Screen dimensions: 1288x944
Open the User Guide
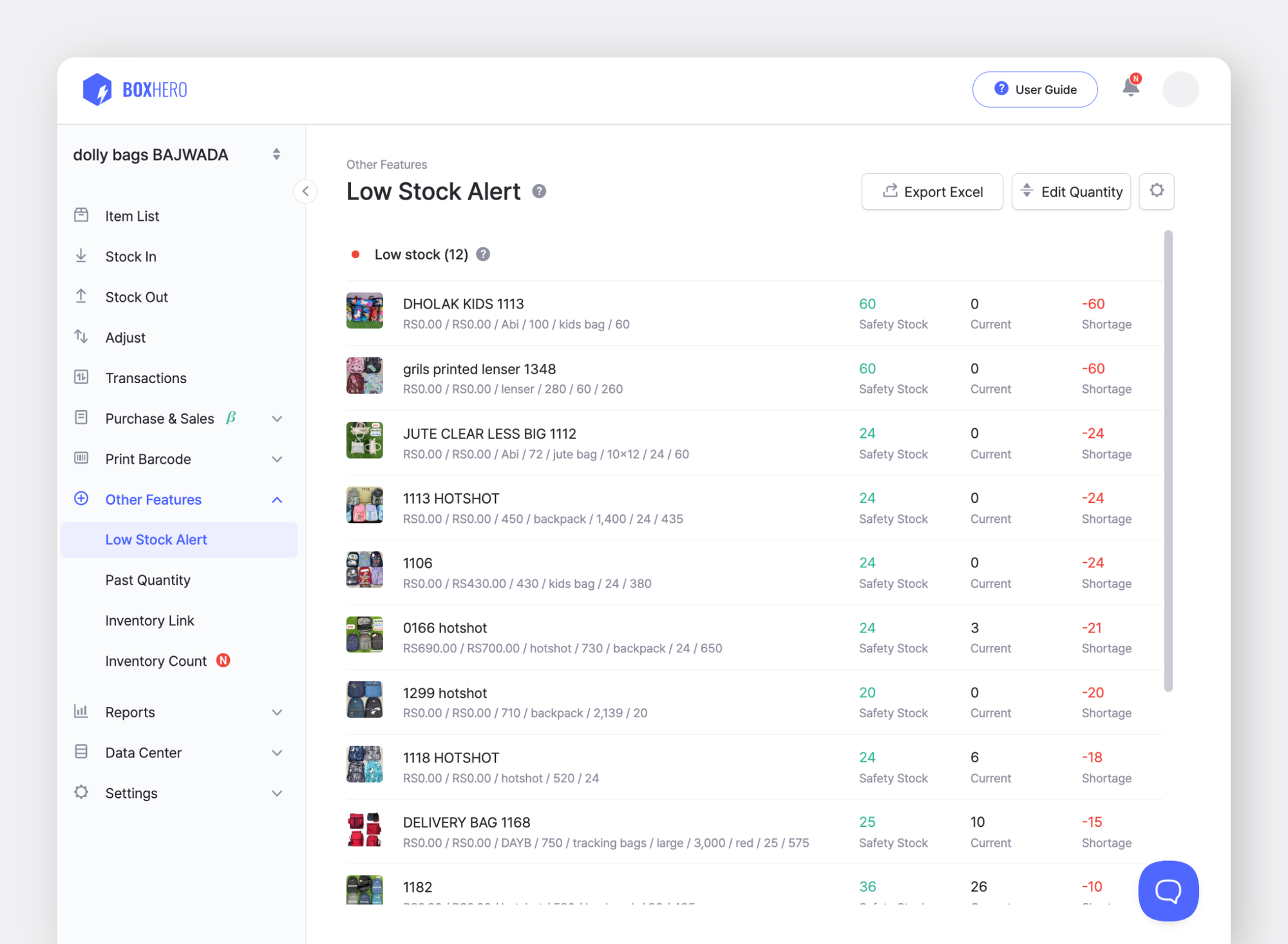[x=1034, y=90]
